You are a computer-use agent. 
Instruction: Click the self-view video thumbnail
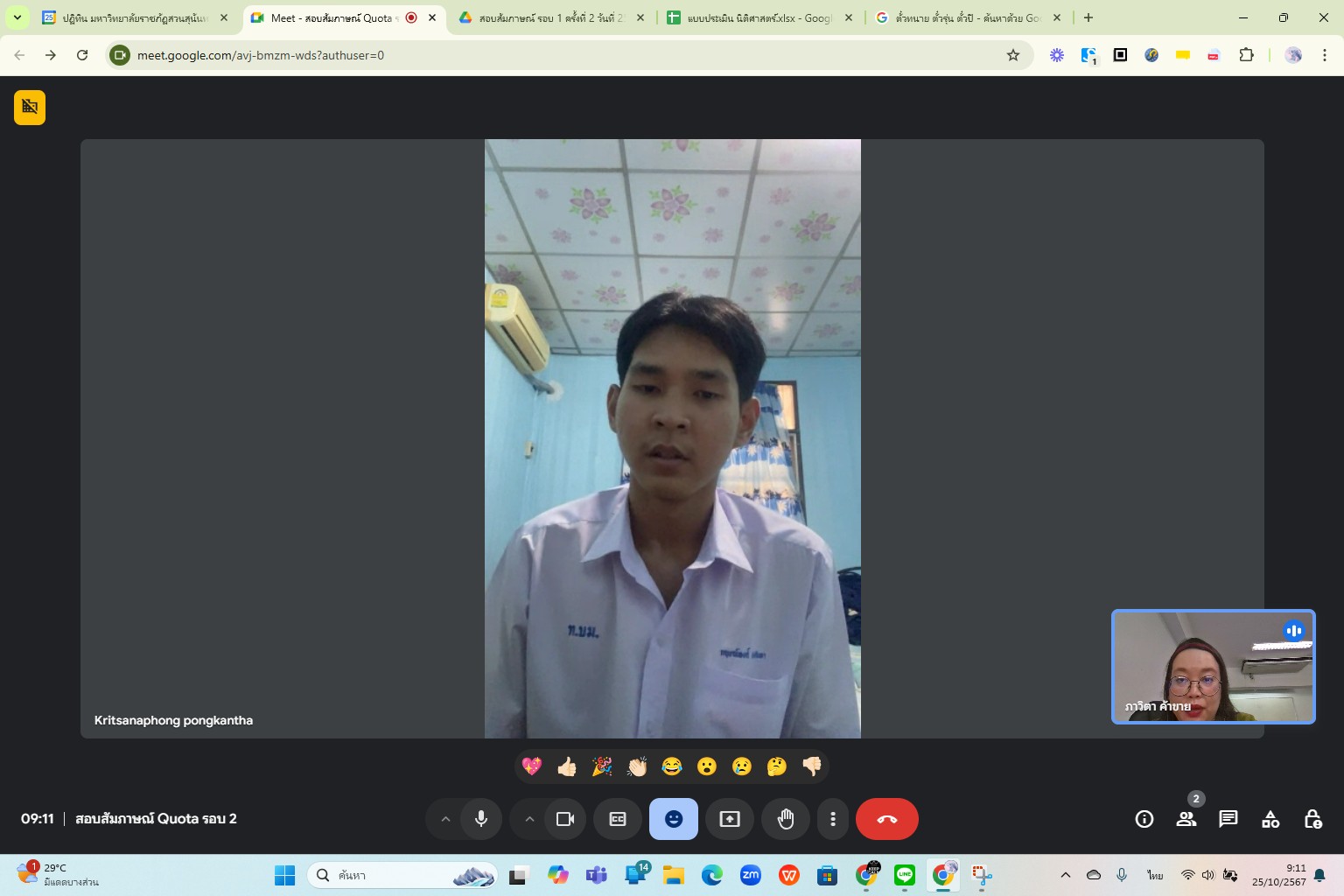(x=1212, y=667)
